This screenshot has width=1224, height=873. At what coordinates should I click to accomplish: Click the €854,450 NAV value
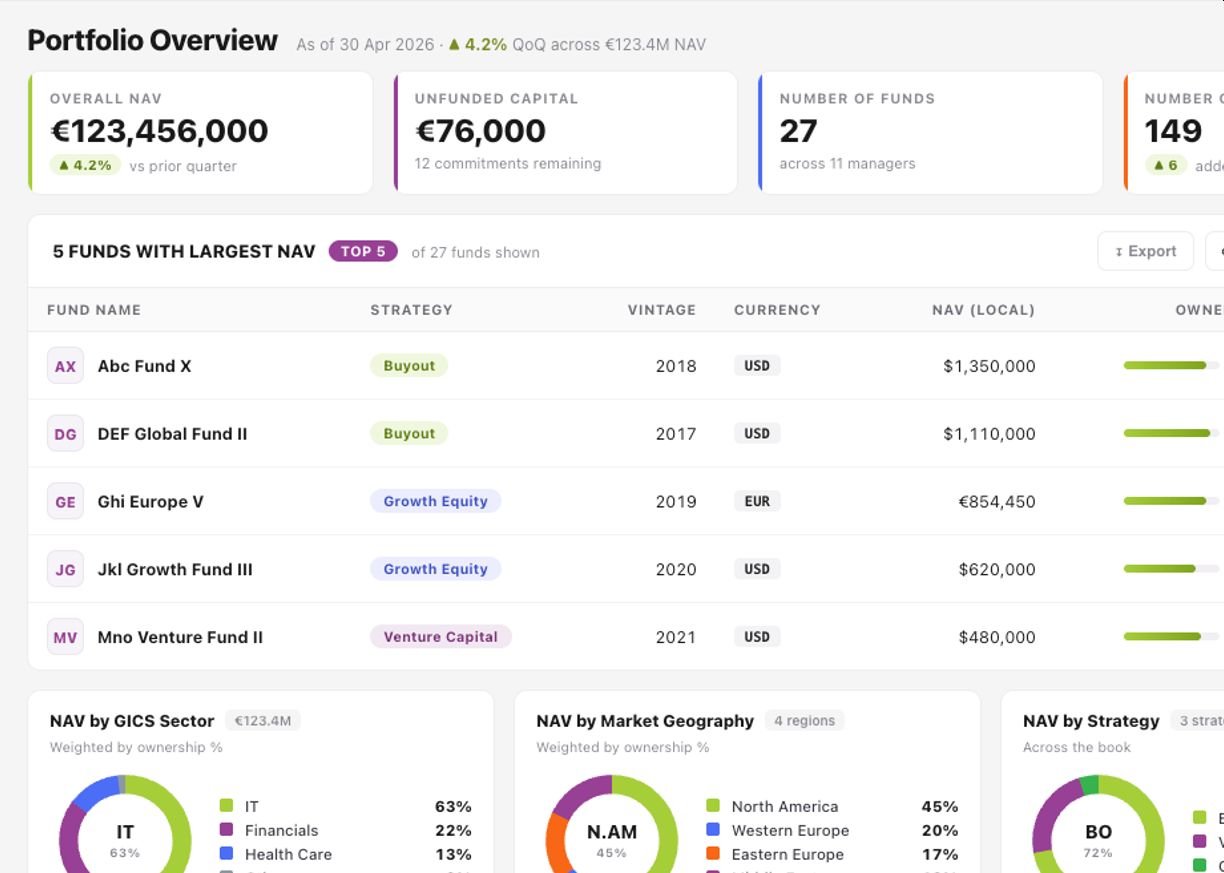pos(997,502)
